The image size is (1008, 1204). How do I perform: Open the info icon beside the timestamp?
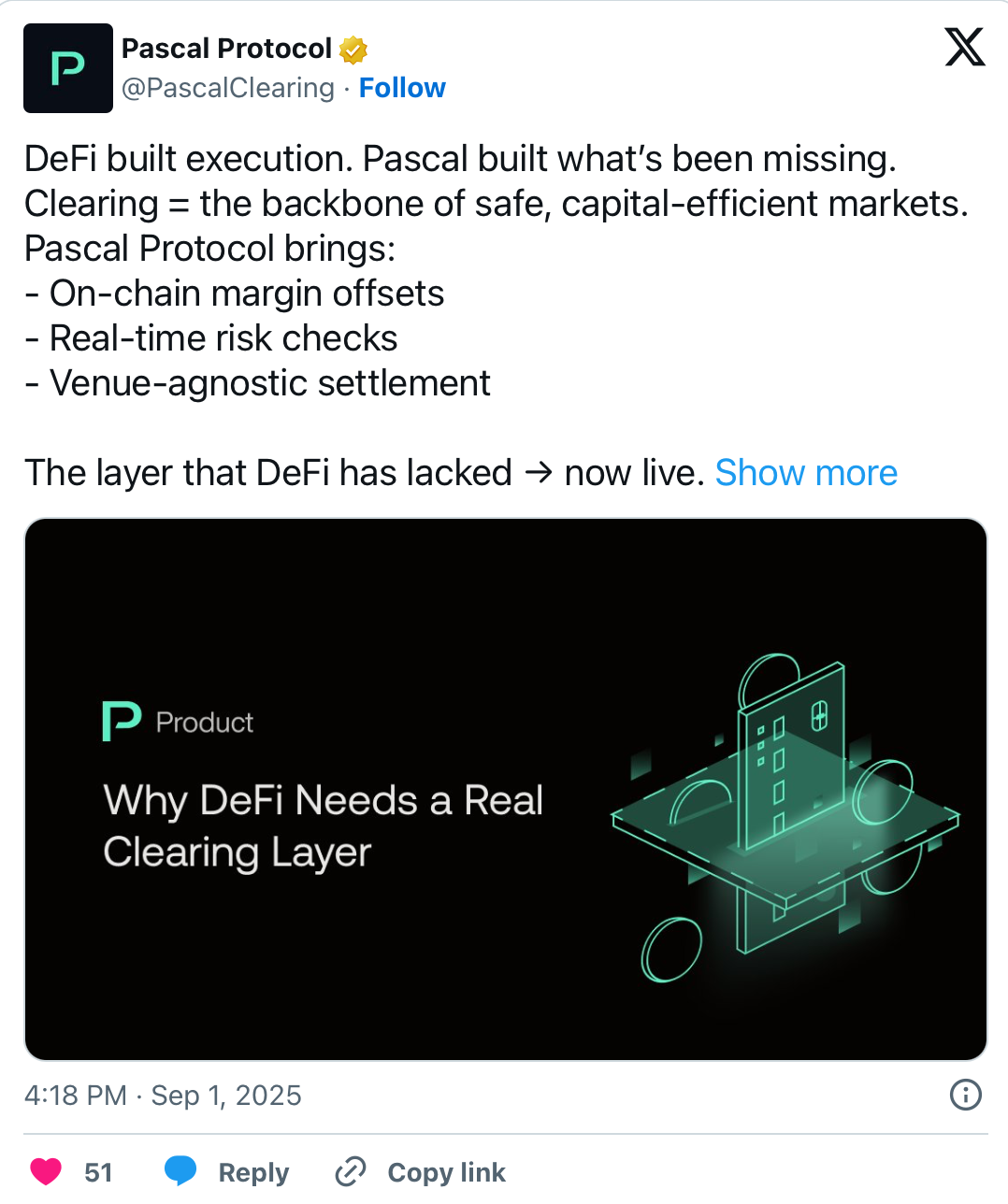click(x=964, y=1096)
